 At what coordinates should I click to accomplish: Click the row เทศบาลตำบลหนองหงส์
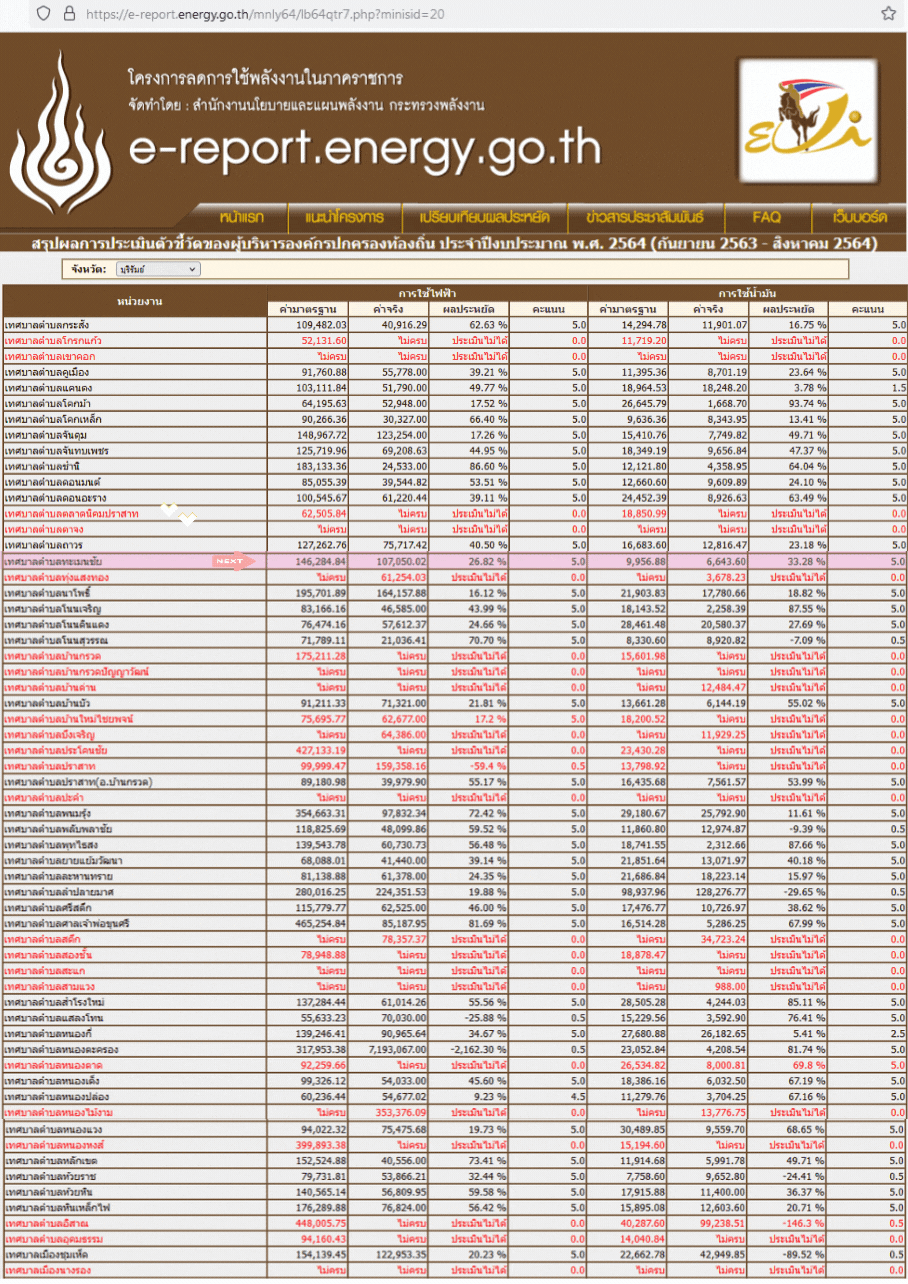[454, 1144]
